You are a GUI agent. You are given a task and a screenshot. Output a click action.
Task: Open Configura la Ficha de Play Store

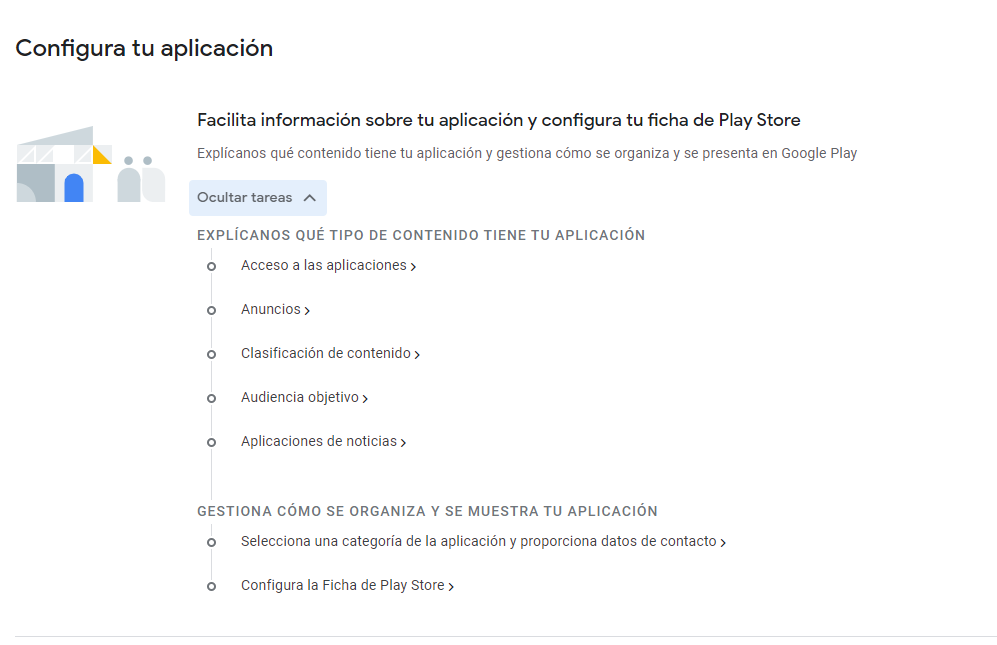342,586
